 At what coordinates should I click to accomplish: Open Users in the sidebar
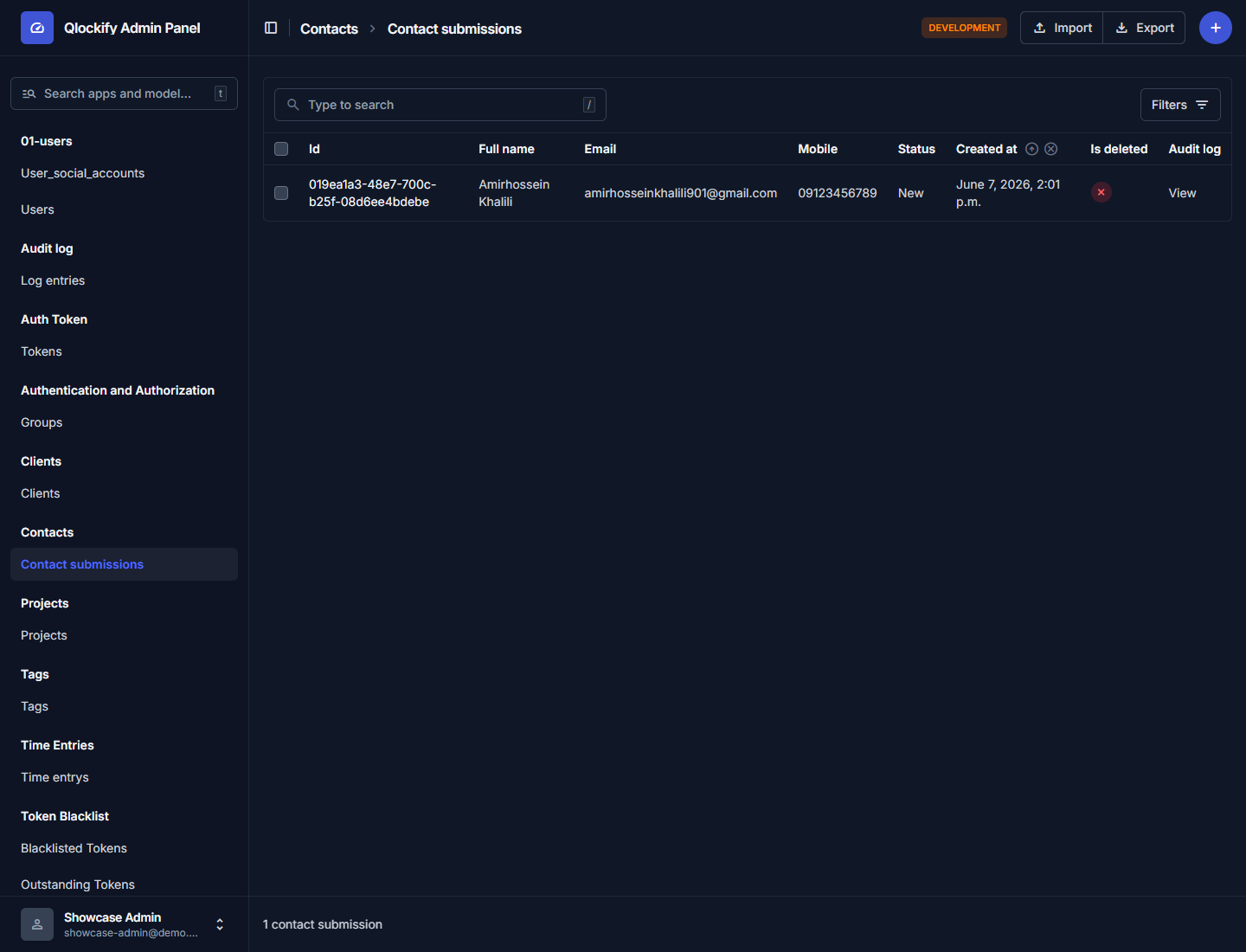37,209
